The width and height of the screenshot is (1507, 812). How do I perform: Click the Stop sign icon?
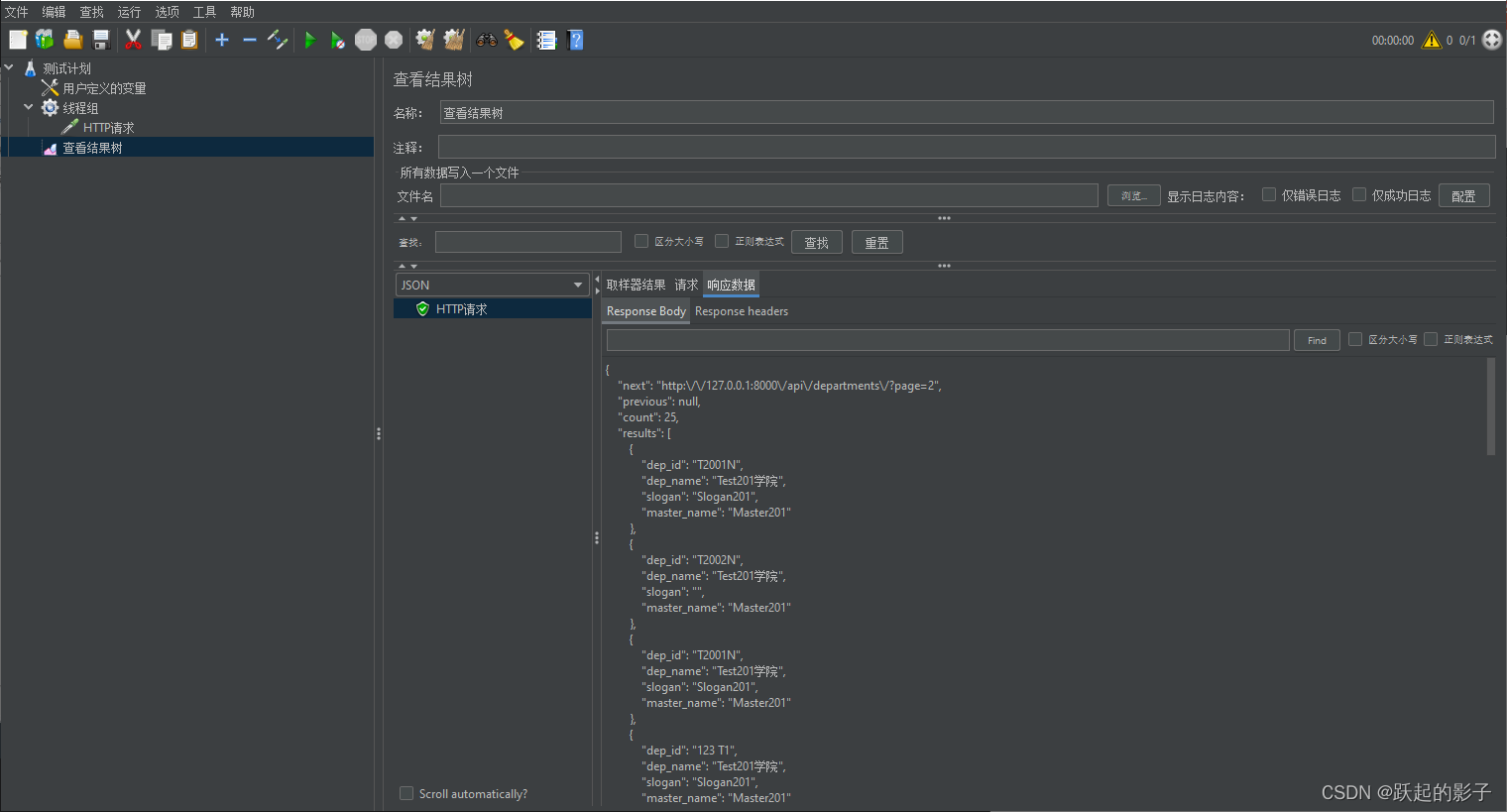[x=366, y=40]
